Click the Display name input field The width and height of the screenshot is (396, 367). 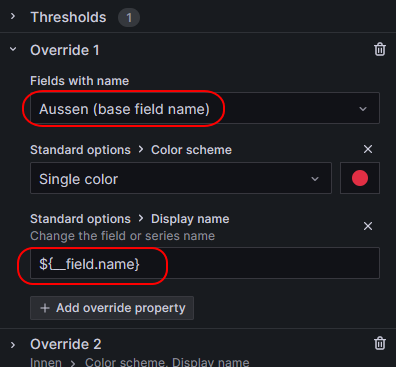(205, 263)
